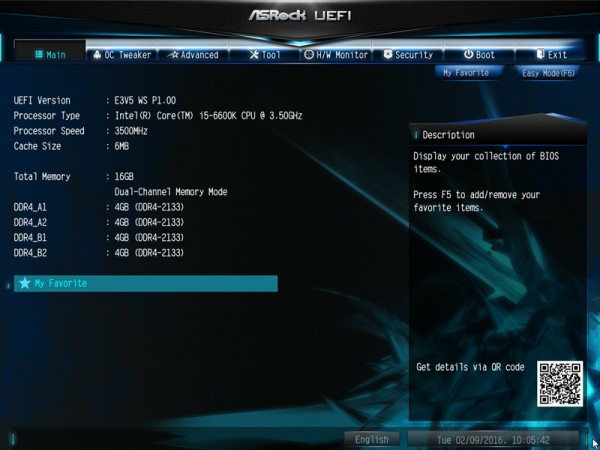Image resolution: width=600 pixels, height=450 pixels.
Task: Click the crossed tools icon on Tool tab
Action: click(254, 55)
